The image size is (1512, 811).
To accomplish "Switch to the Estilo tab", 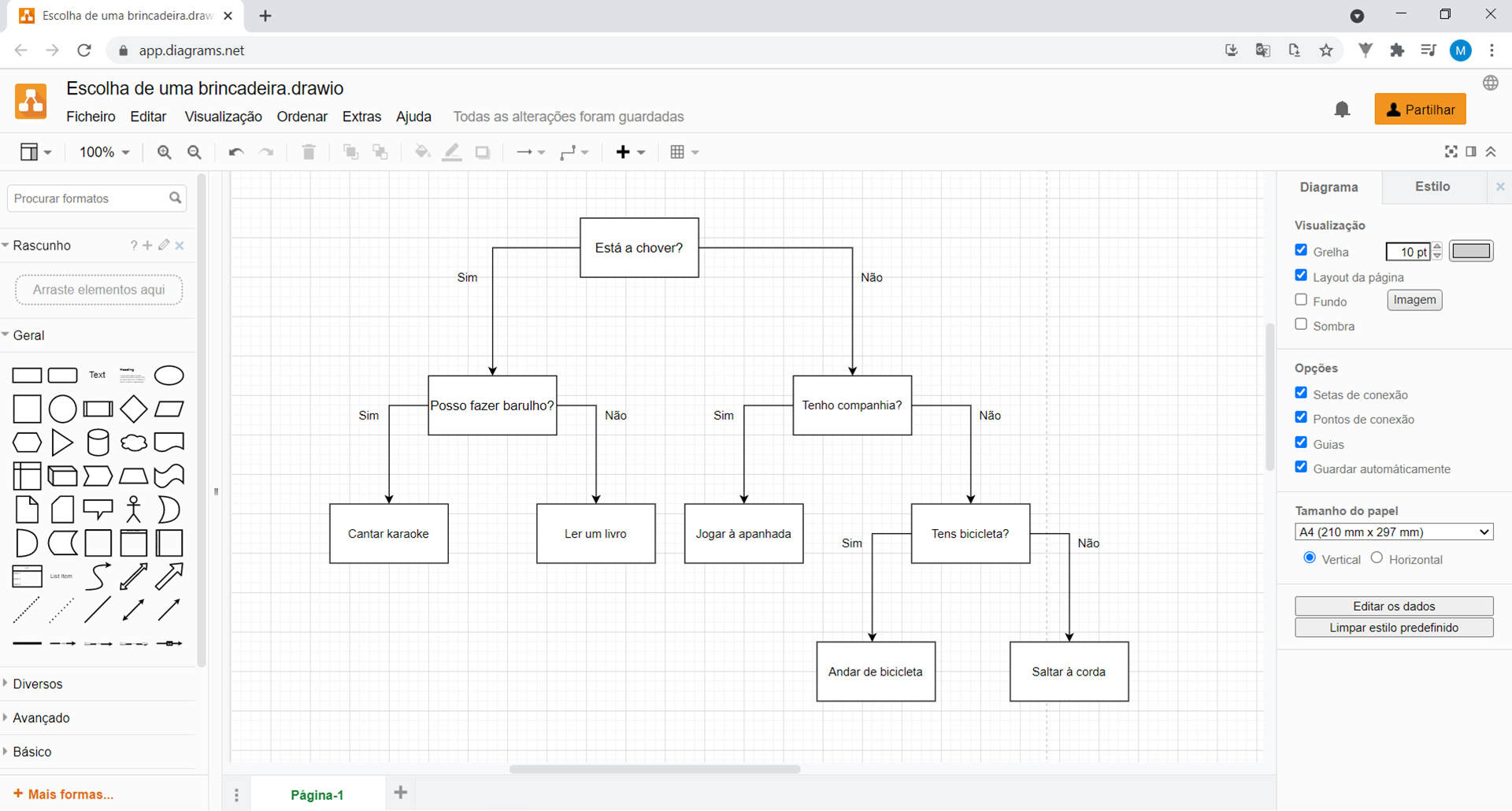I will click(1432, 187).
